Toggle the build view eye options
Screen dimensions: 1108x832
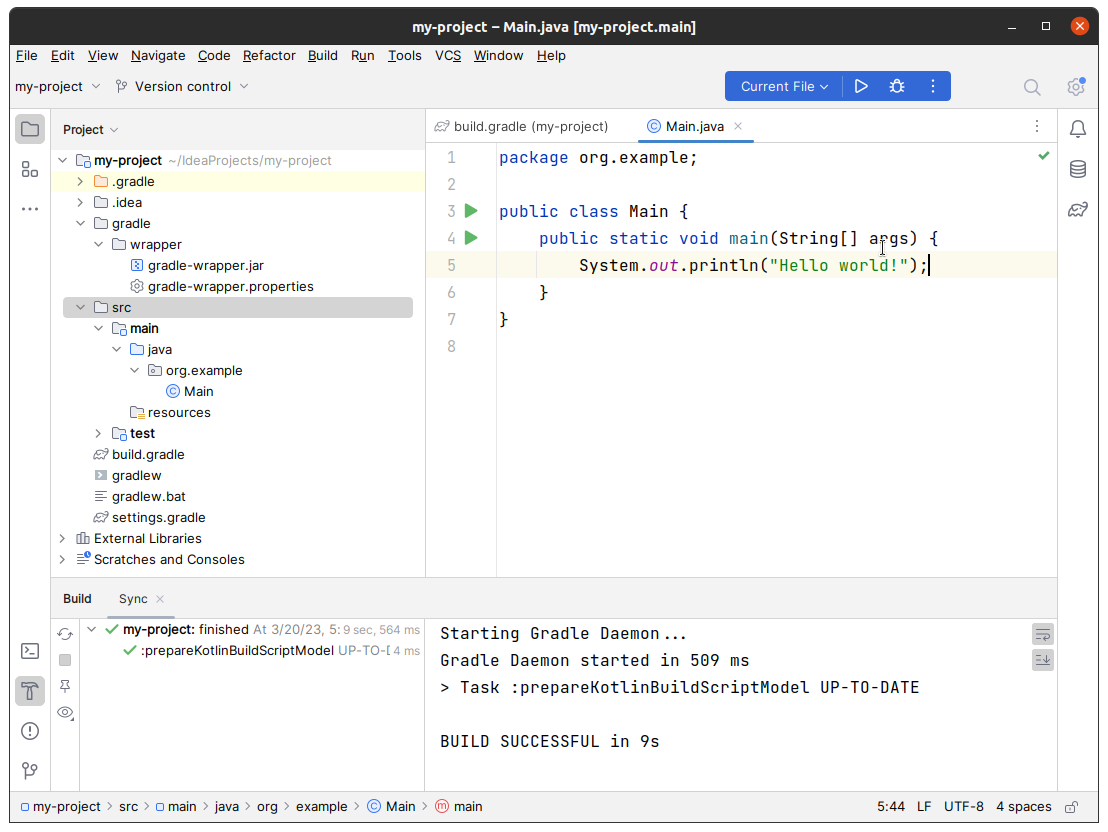click(65, 713)
